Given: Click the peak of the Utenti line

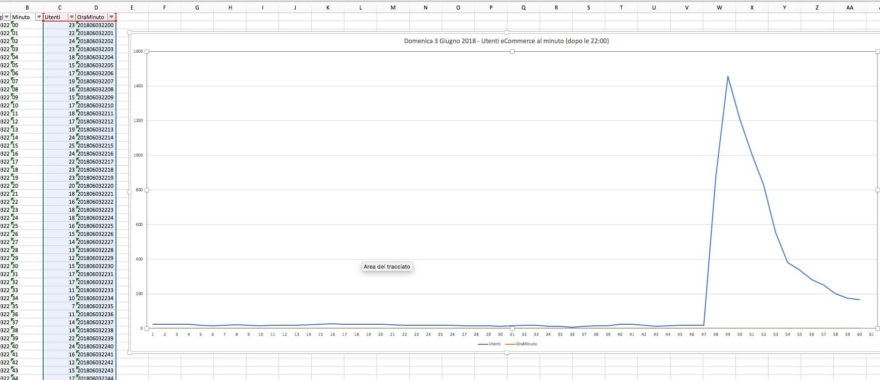Looking at the screenshot, I should click(728, 76).
